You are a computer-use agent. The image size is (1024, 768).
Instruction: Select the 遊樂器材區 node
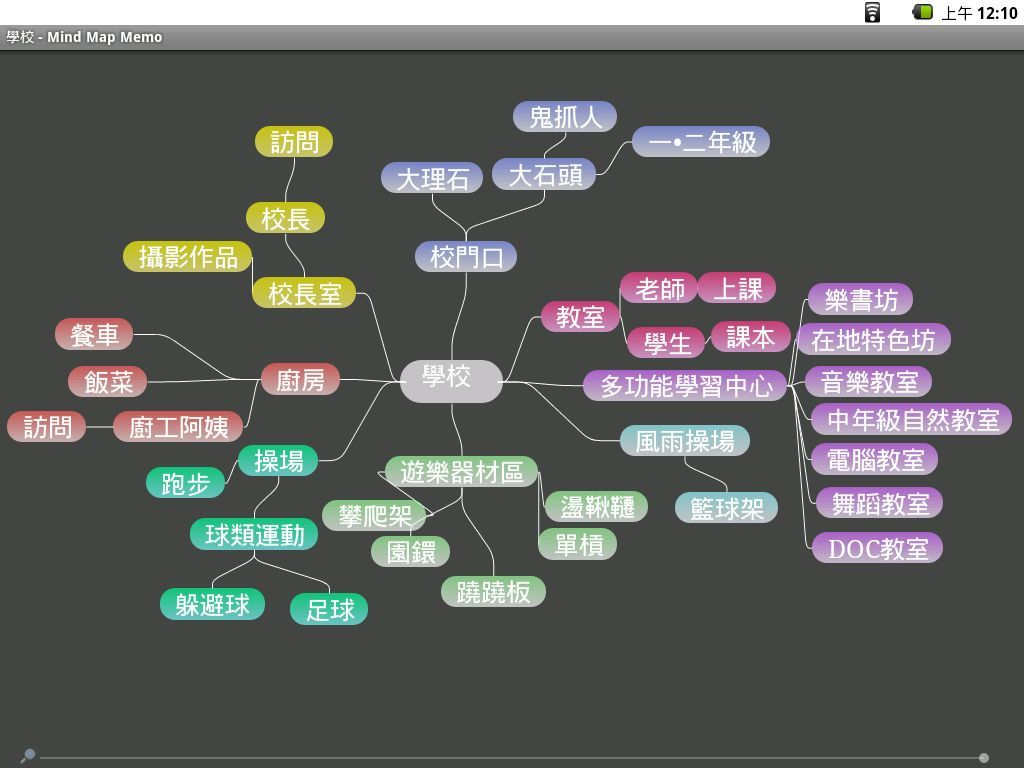(461, 472)
